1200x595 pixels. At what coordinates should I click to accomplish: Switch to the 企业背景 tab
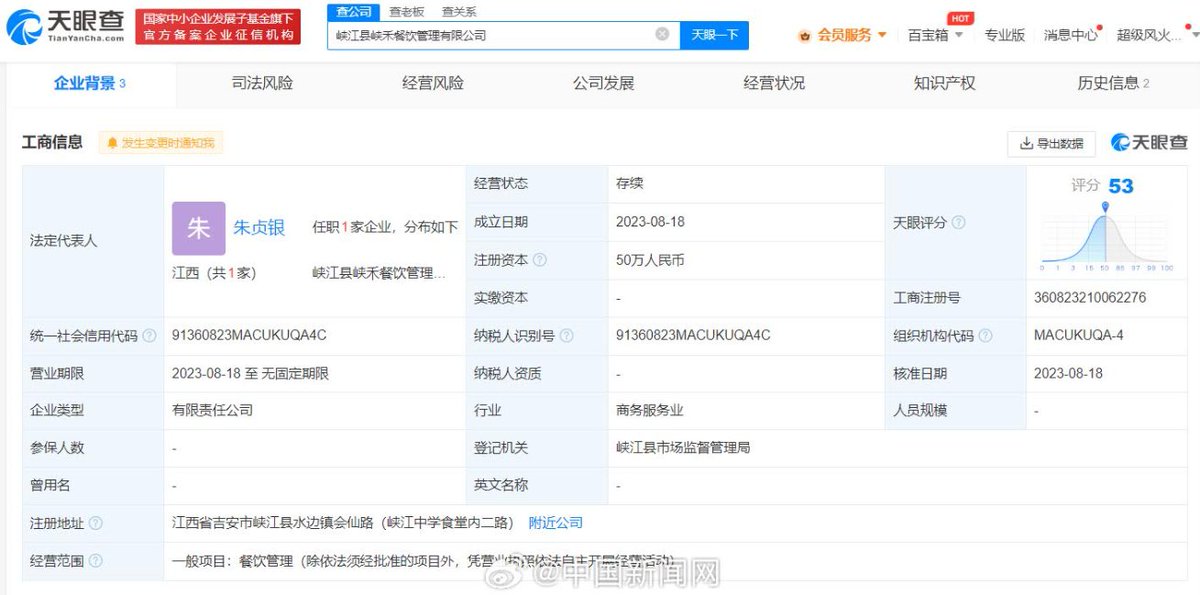tap(89, 84)
